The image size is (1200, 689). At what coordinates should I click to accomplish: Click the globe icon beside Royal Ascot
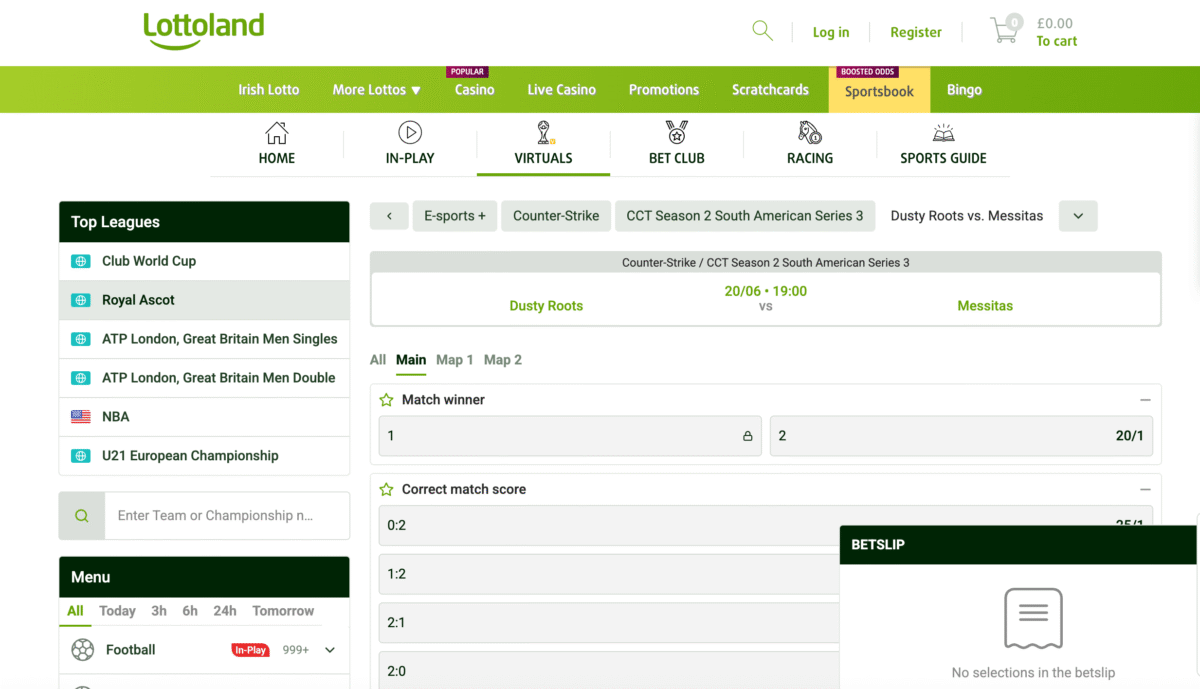click(81, 300)
